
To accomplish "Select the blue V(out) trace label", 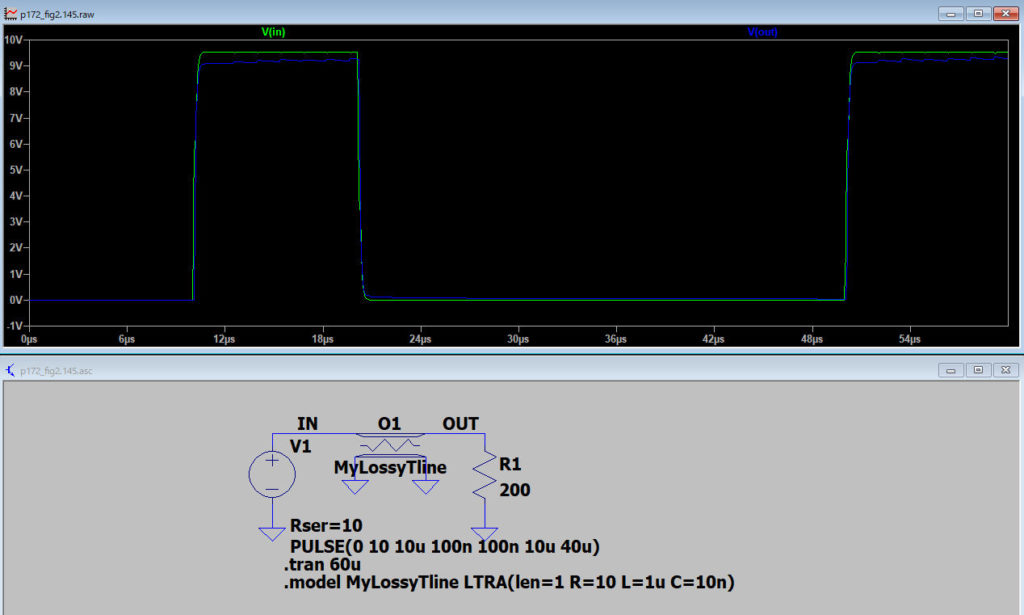I will 762,32.
